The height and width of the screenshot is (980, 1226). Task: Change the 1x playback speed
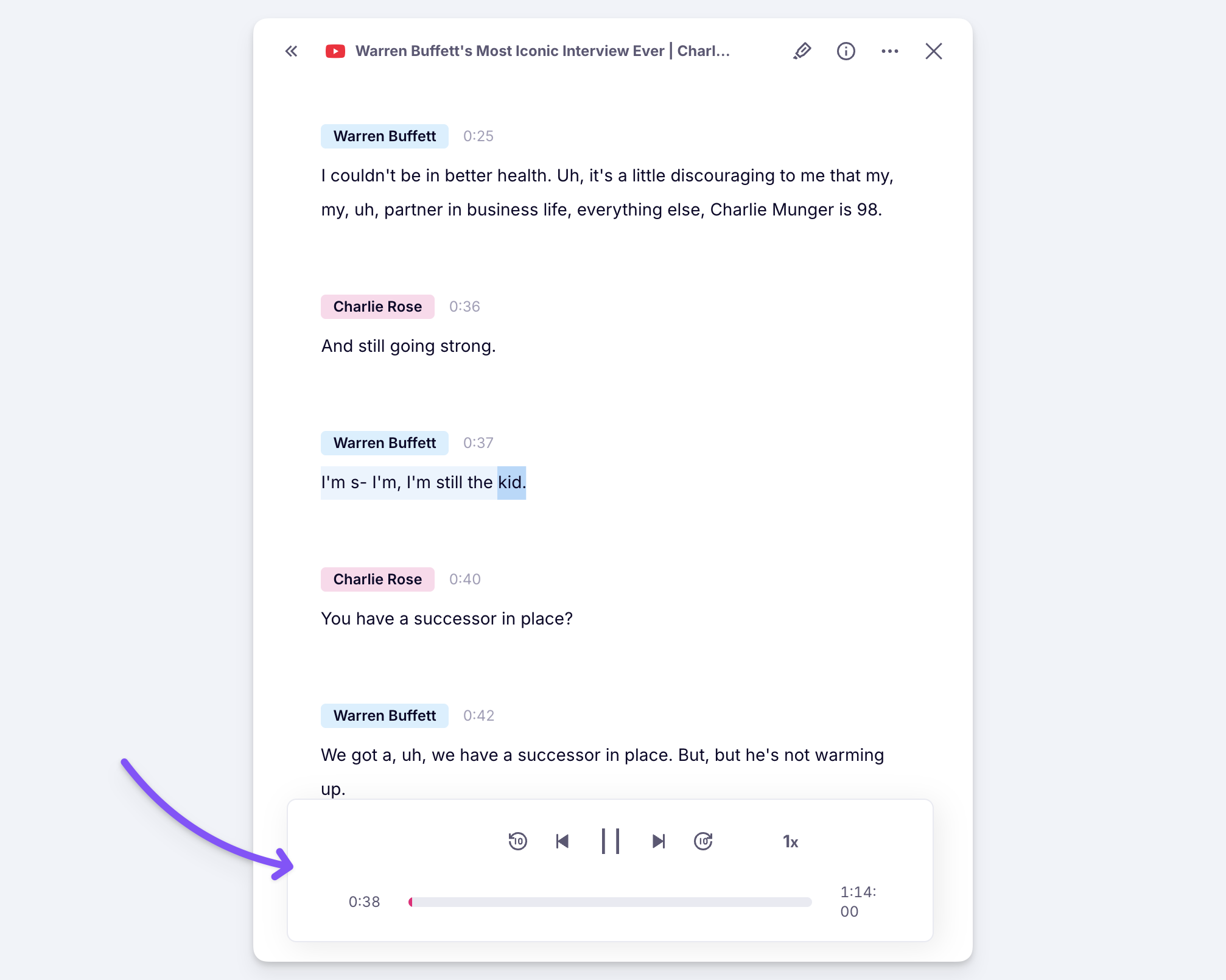click(x=790, y=841)
